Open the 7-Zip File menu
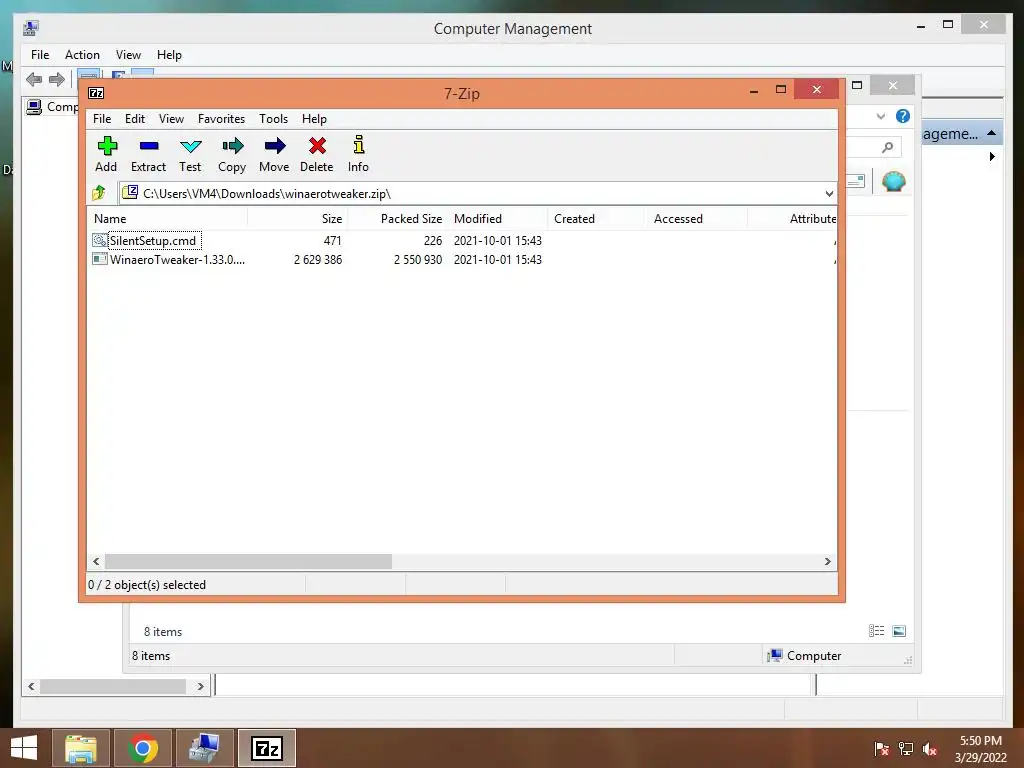This screenshot has height=768, width=1024. (102, 119)
